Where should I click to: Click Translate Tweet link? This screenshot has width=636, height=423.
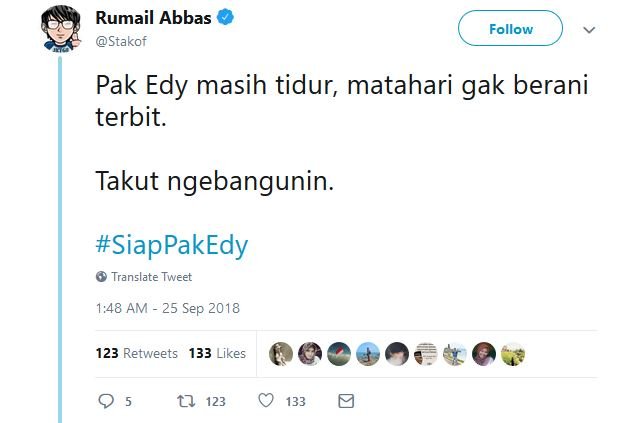click(151, 277)
